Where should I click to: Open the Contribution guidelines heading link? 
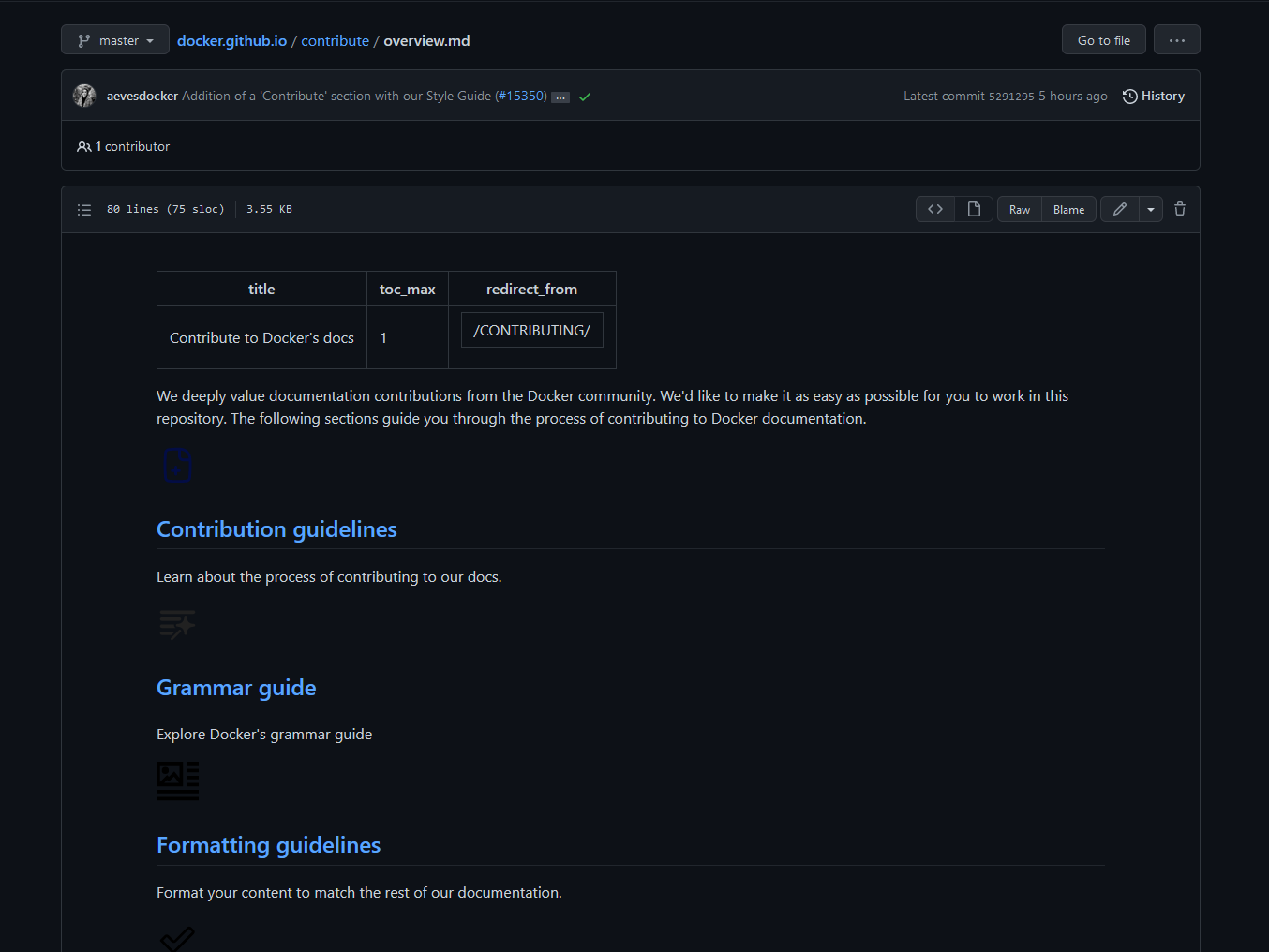click(x=276, y=529)
